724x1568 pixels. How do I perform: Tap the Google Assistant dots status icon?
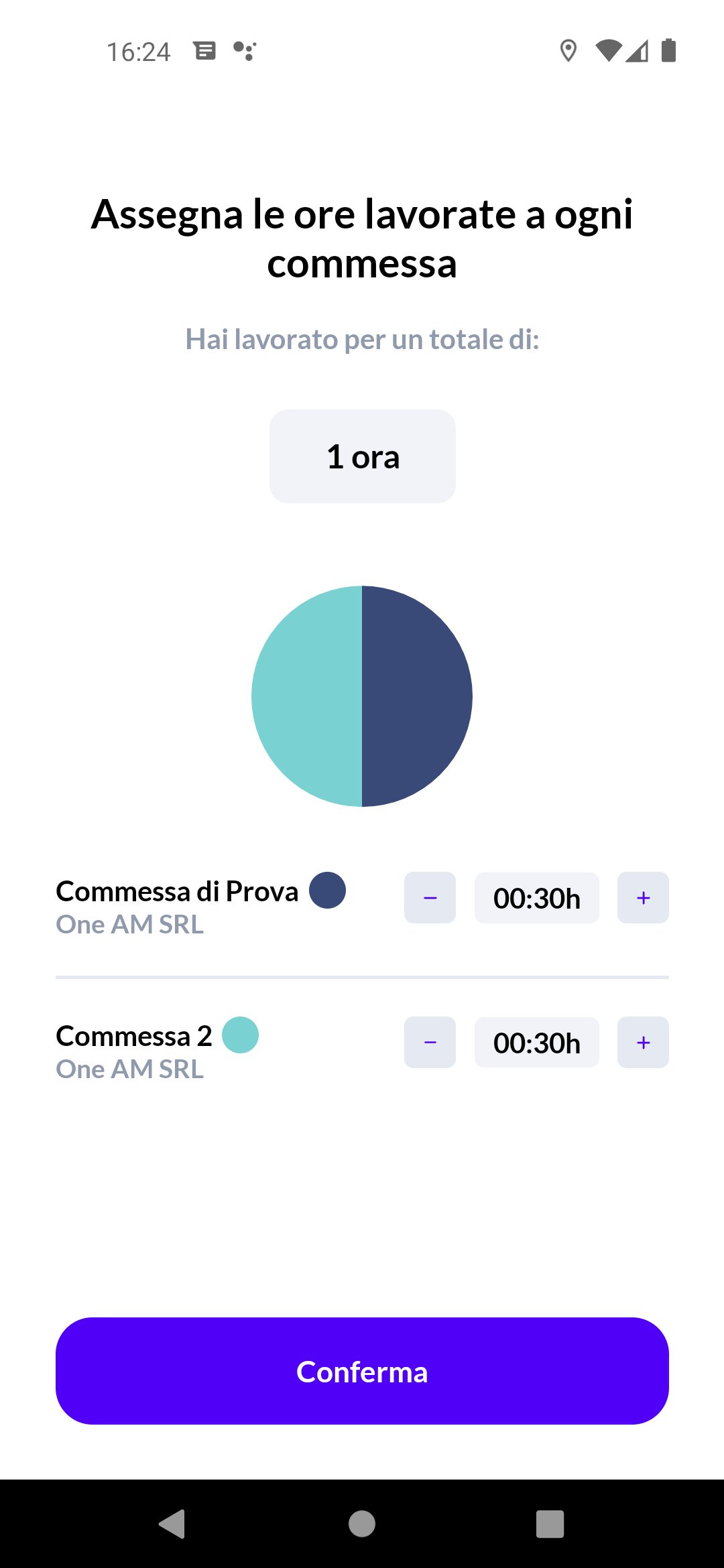[x=245, y=51]
